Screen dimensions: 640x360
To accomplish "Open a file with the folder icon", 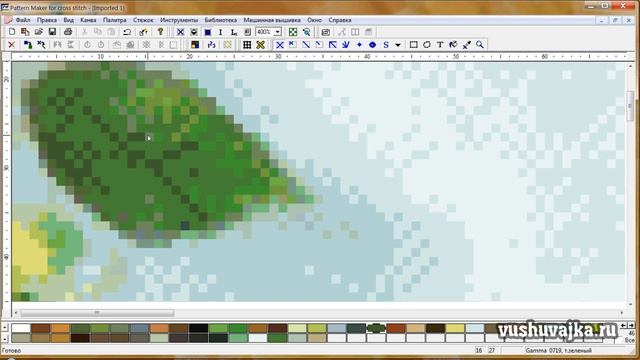I will click(x=39, y=32).
